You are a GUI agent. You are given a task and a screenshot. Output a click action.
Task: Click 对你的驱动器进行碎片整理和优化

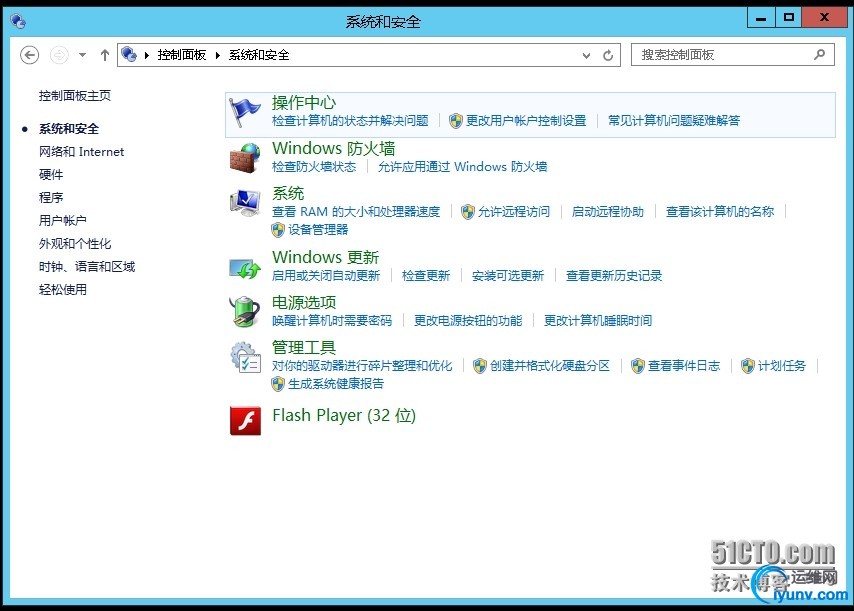click(362, 366)
